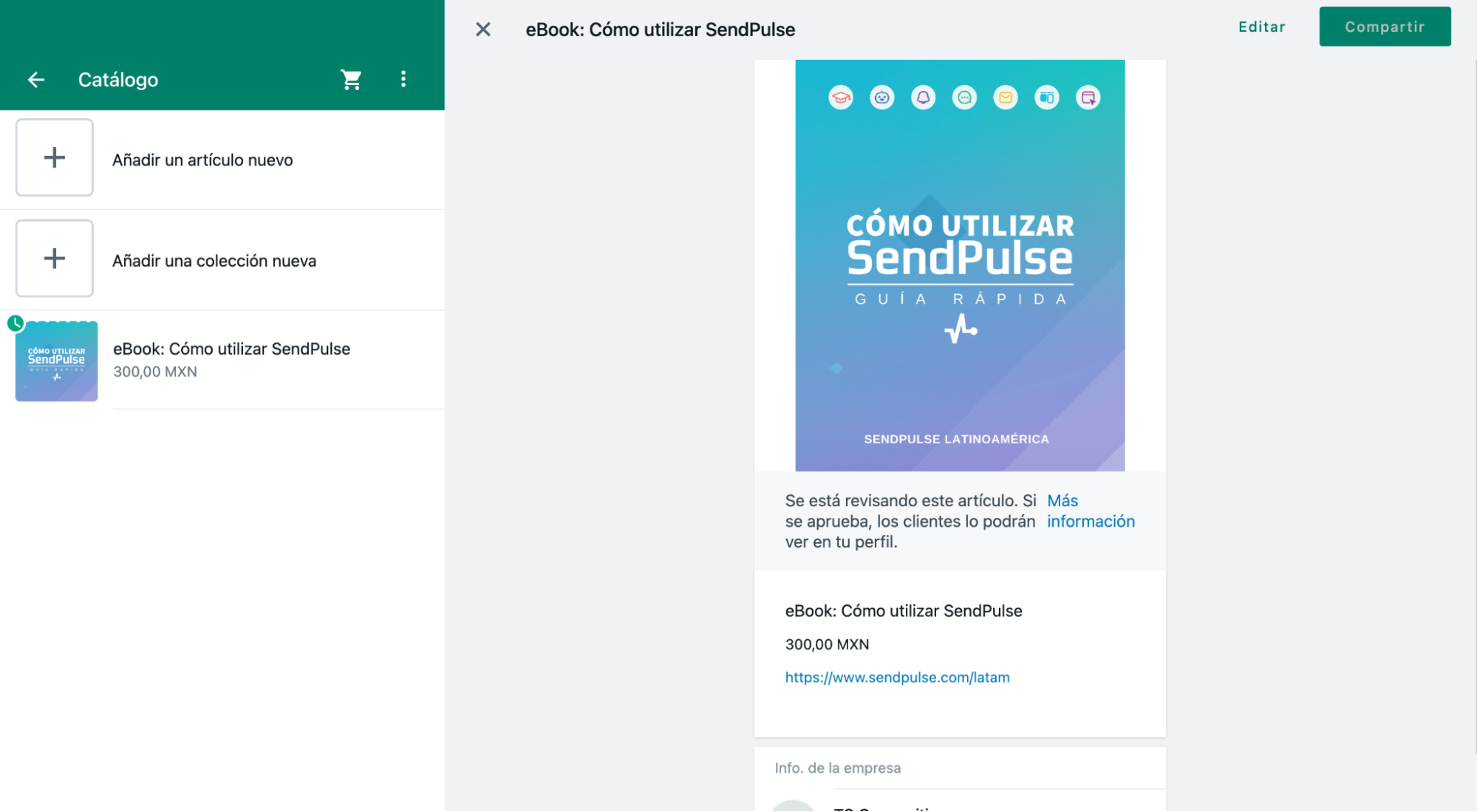Open the sendpulse.com/latam link
Viewport: 1477px width, 812px height.
pyautogui.click(x=897, y=678)
